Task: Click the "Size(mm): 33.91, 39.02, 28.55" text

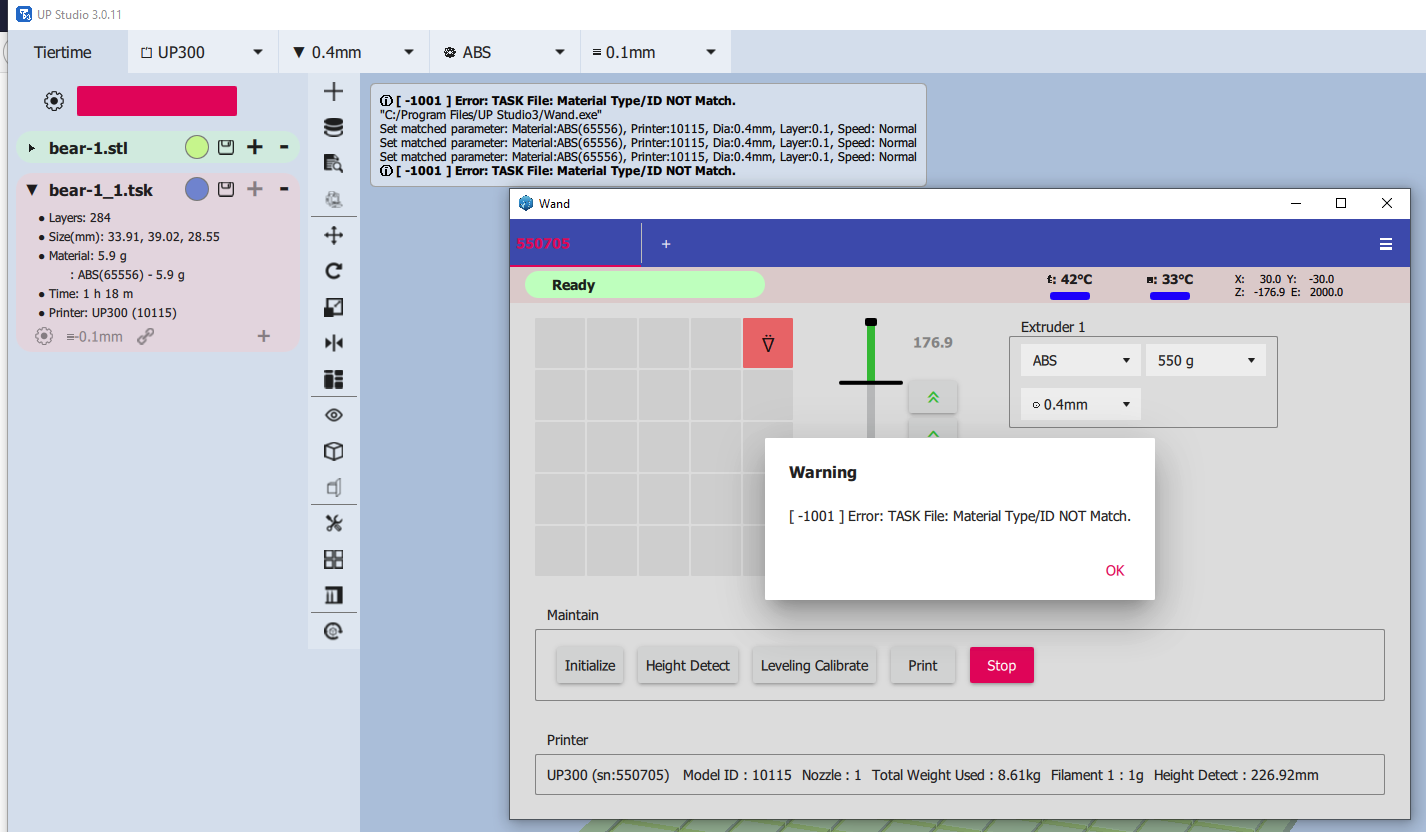Action: [134, 237]
